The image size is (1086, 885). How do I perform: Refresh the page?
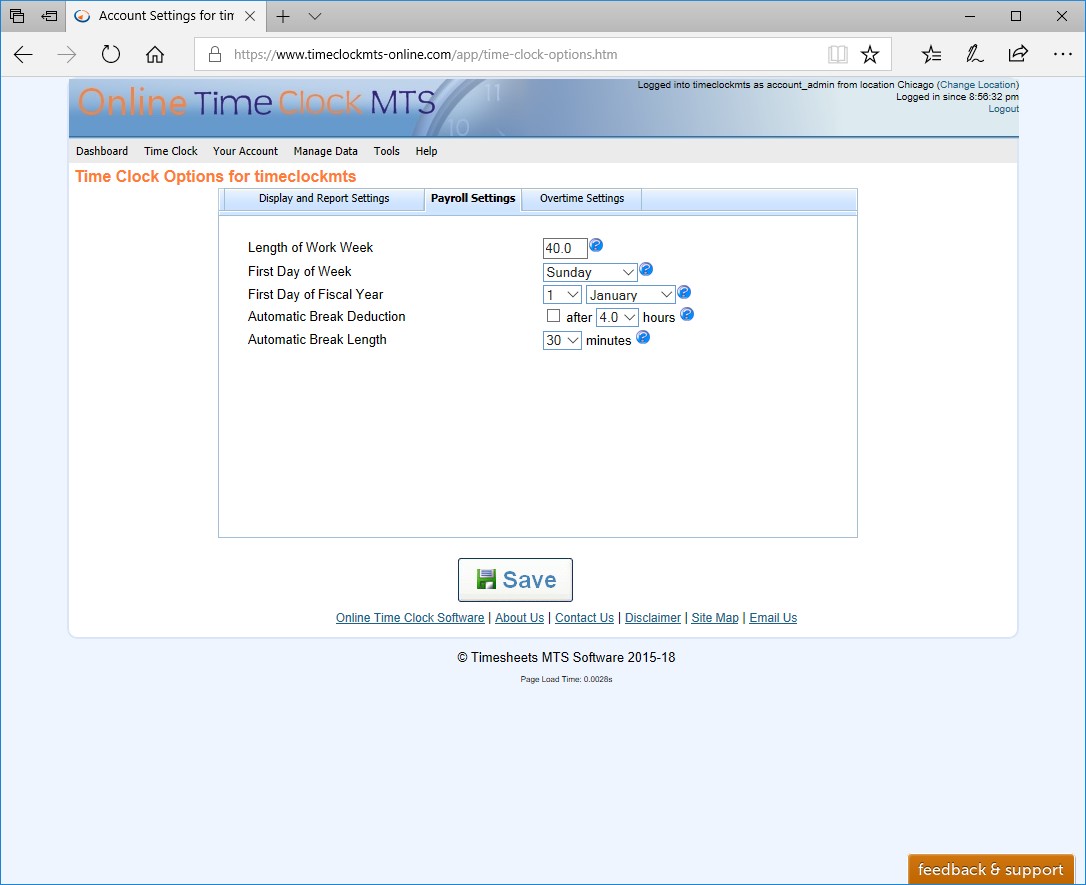click(x=111, y=55)
